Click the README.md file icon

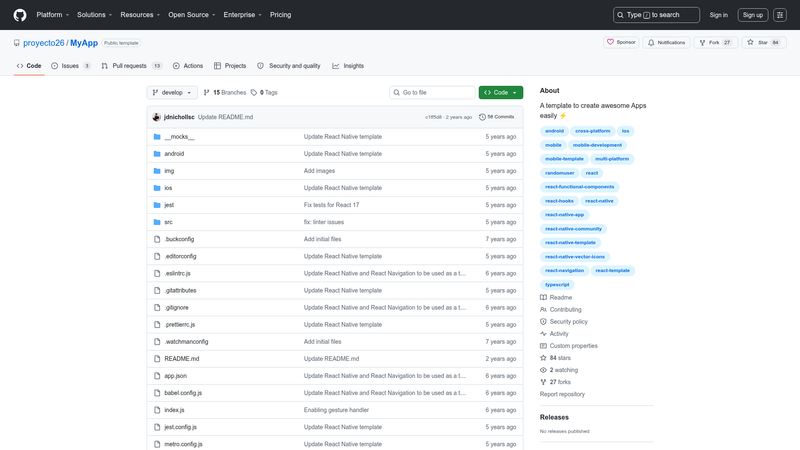coord(157,359)
